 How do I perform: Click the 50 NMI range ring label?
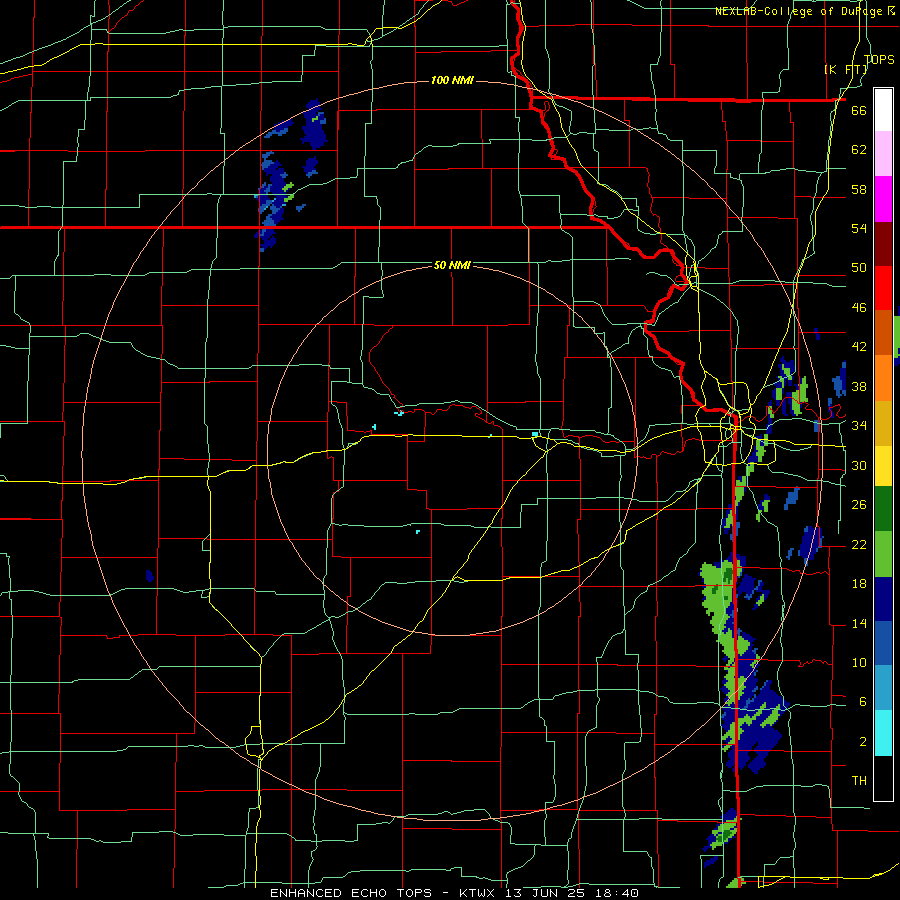pos(452,265)
